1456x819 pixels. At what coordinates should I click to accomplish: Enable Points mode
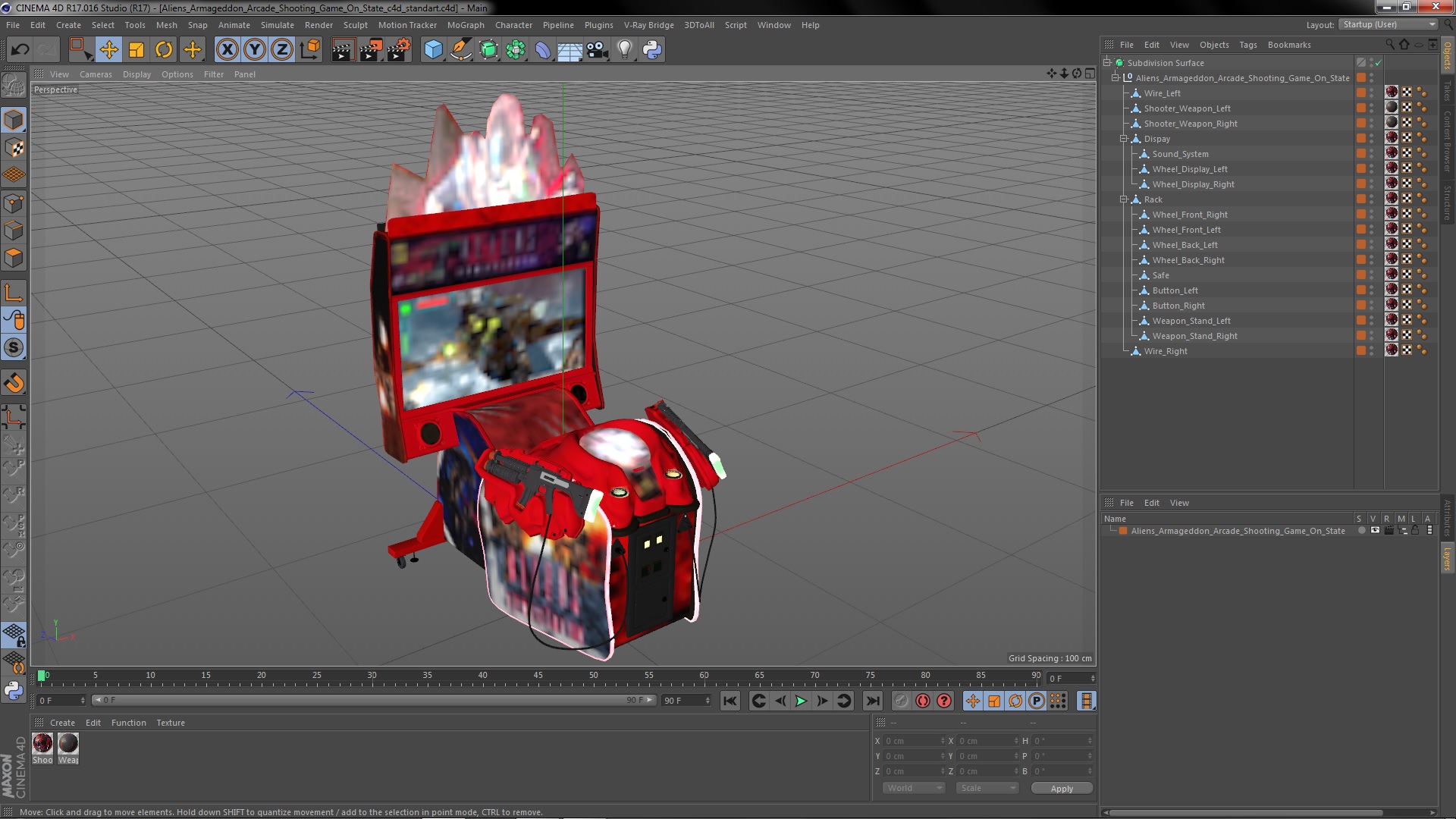click(x=14, y=203)
